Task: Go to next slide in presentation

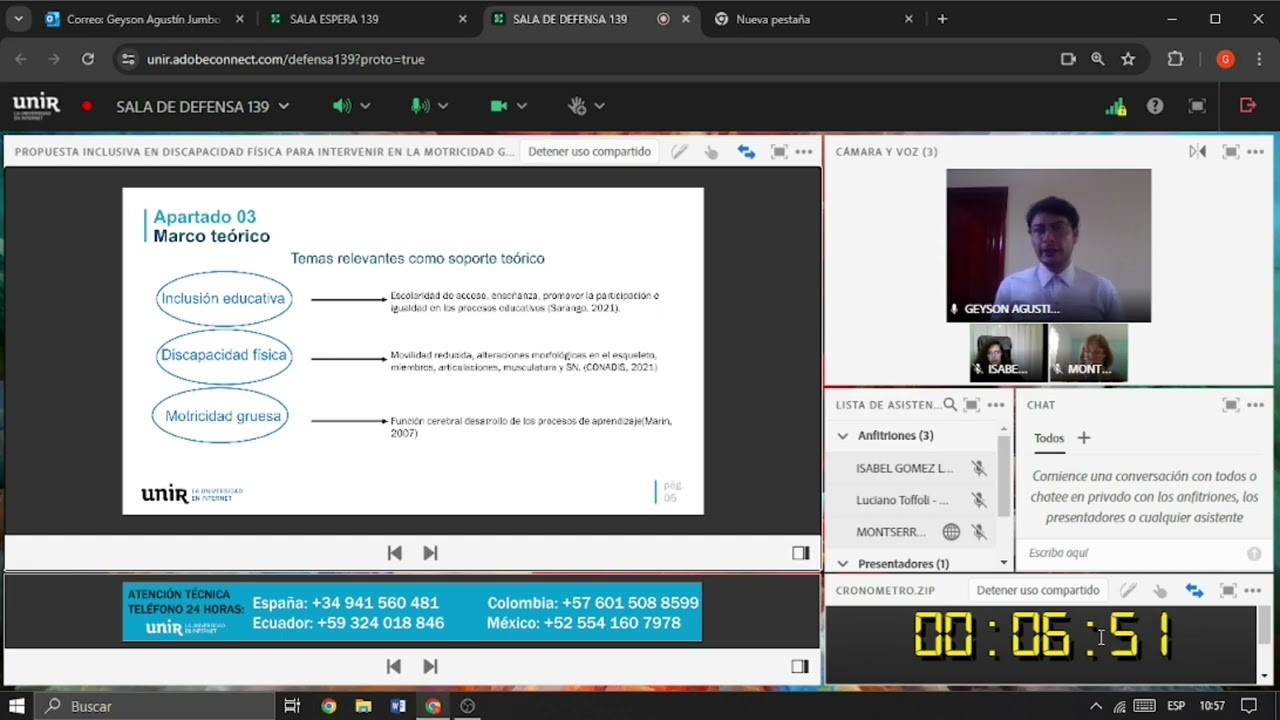Action: 430,553
